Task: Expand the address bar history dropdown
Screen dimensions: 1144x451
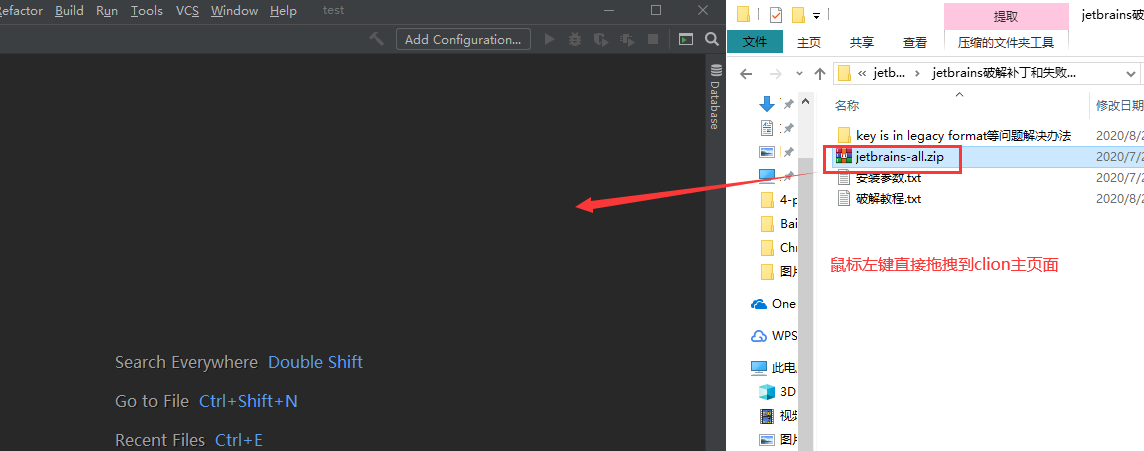Action: click(1131, 74)
